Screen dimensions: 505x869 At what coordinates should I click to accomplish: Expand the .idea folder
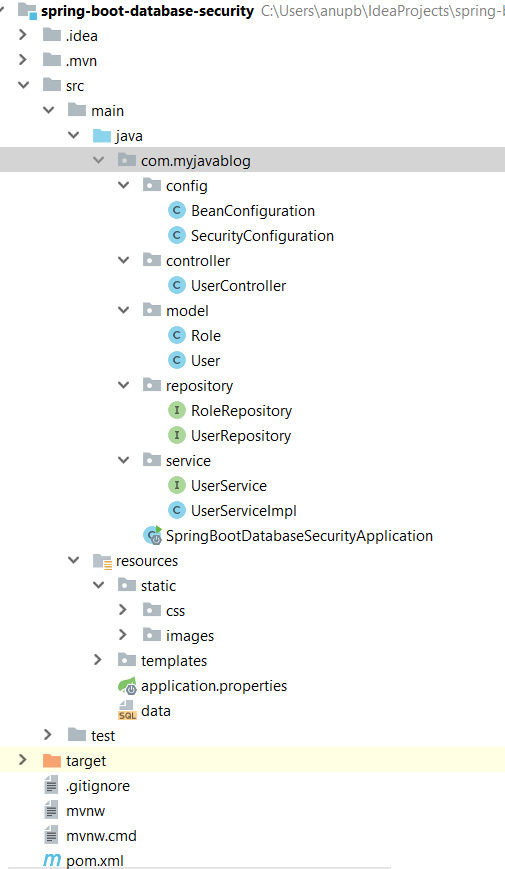pos(23,35)
